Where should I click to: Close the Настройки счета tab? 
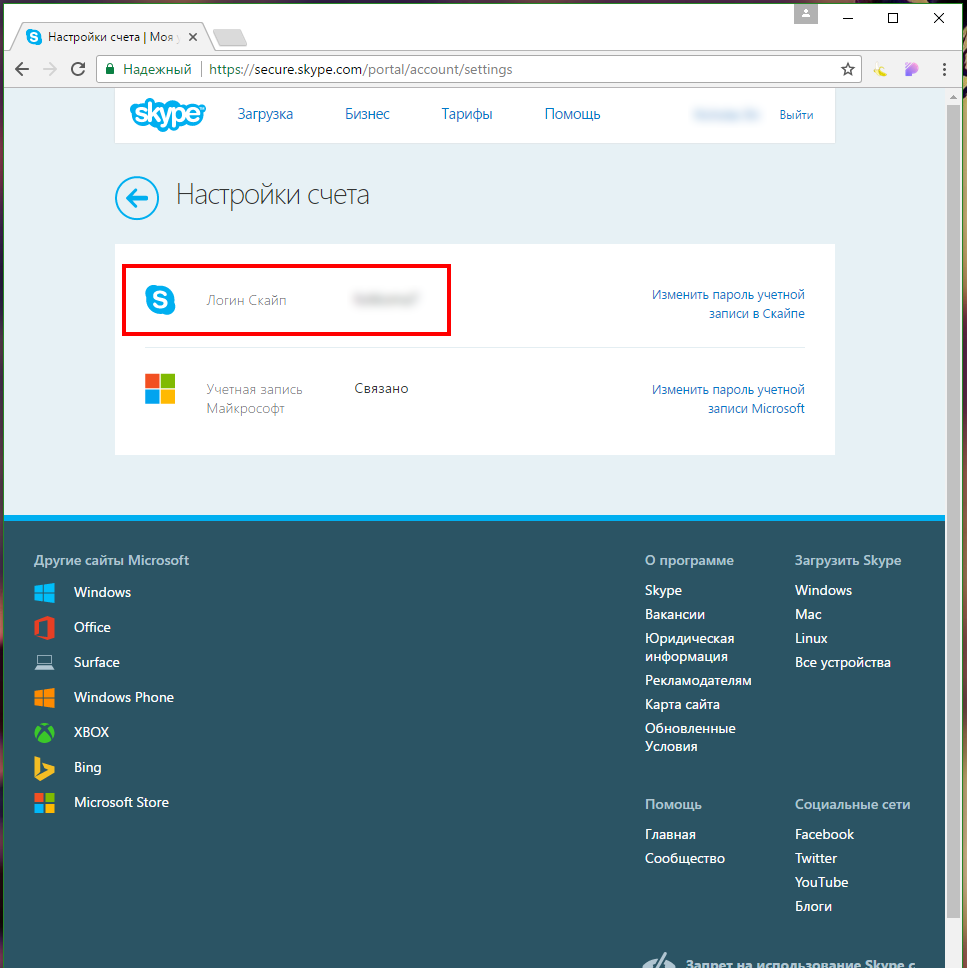[x=193, y=37]
